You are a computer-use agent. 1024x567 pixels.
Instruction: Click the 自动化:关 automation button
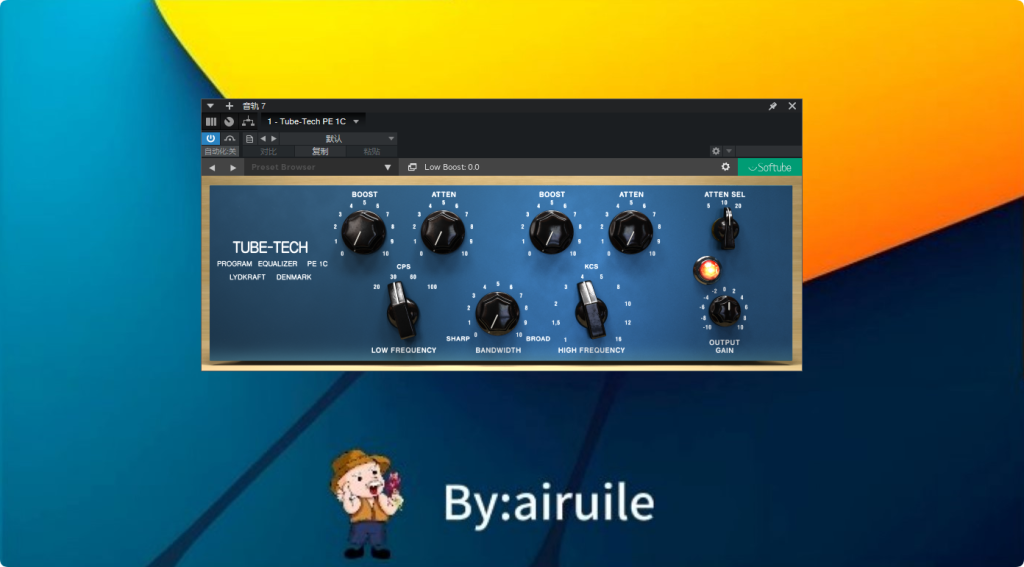[x=220, y=152]
